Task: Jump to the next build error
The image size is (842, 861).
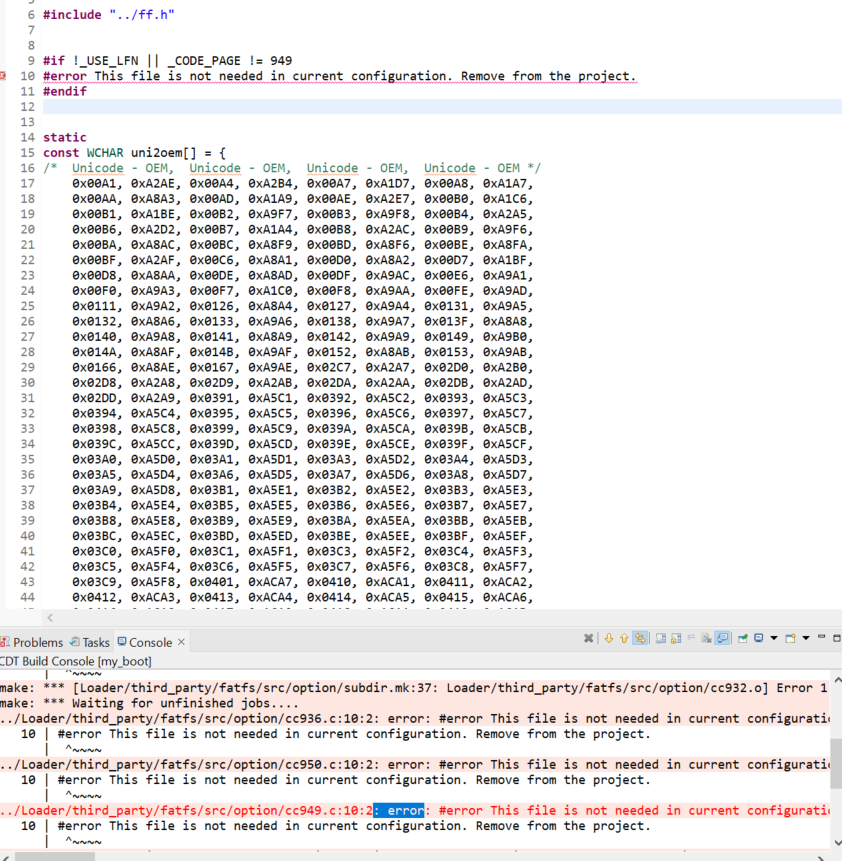Action: pyautogui.click(x=609, y=639)
